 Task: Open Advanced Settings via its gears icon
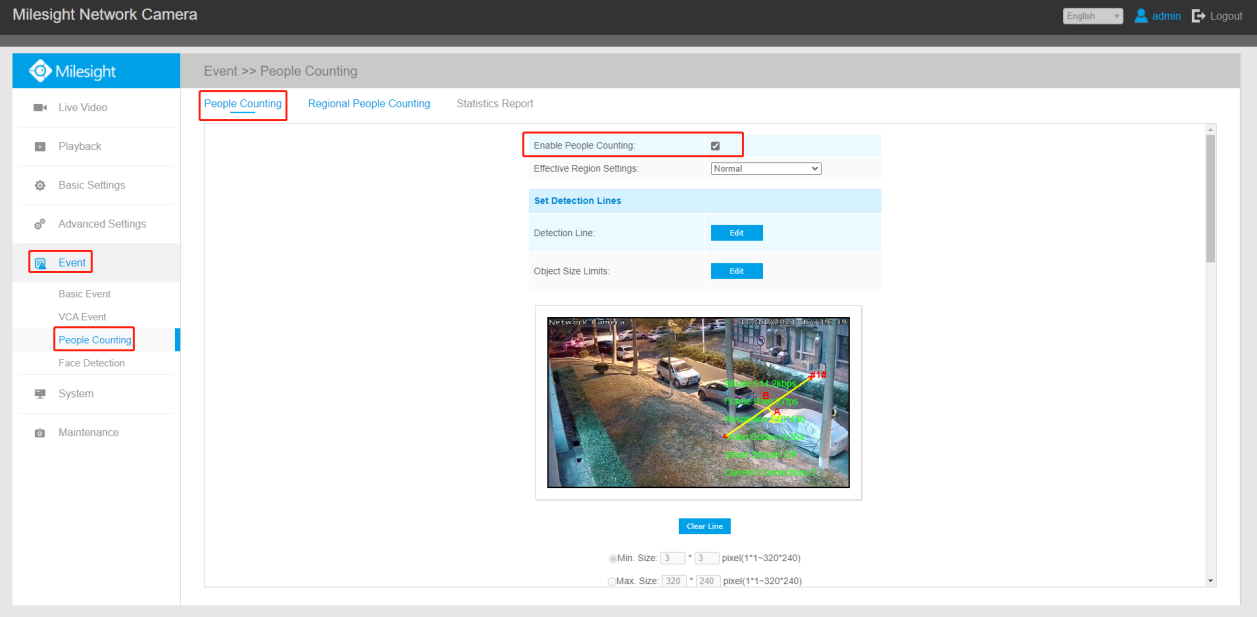(40, 224)
